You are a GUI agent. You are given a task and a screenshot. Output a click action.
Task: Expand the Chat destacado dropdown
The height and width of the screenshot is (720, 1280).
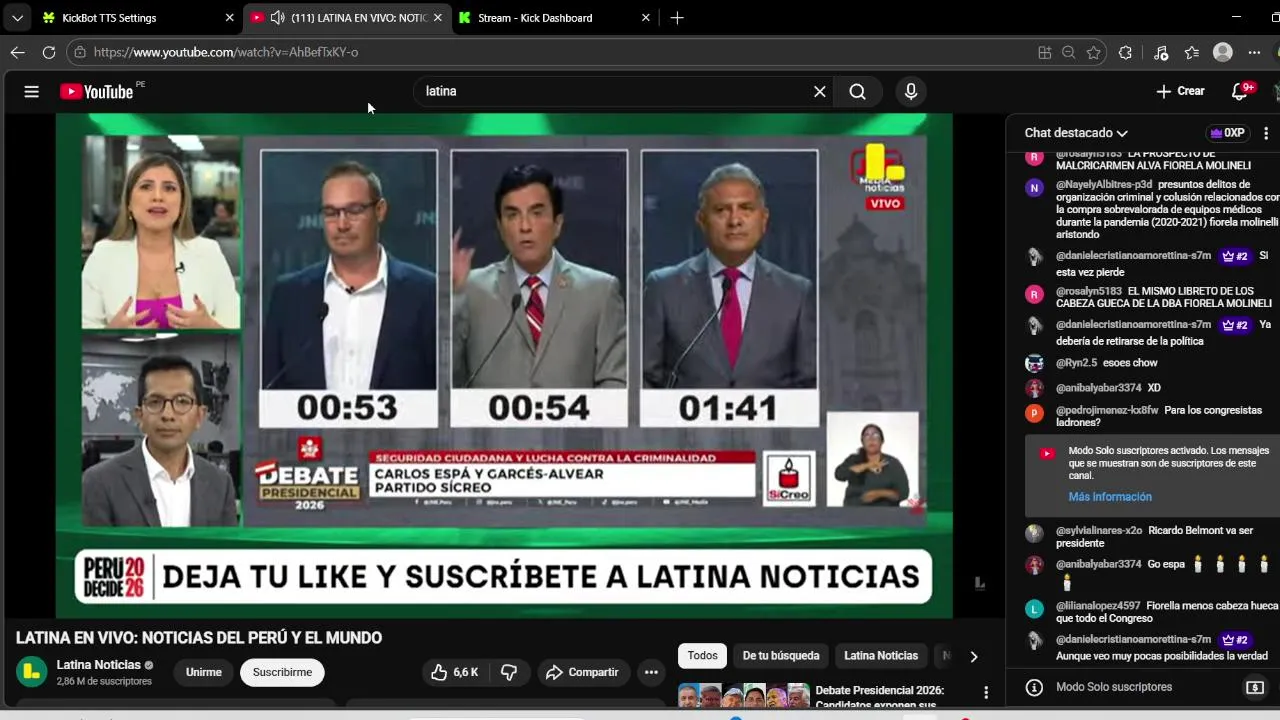click(1076, 133)
